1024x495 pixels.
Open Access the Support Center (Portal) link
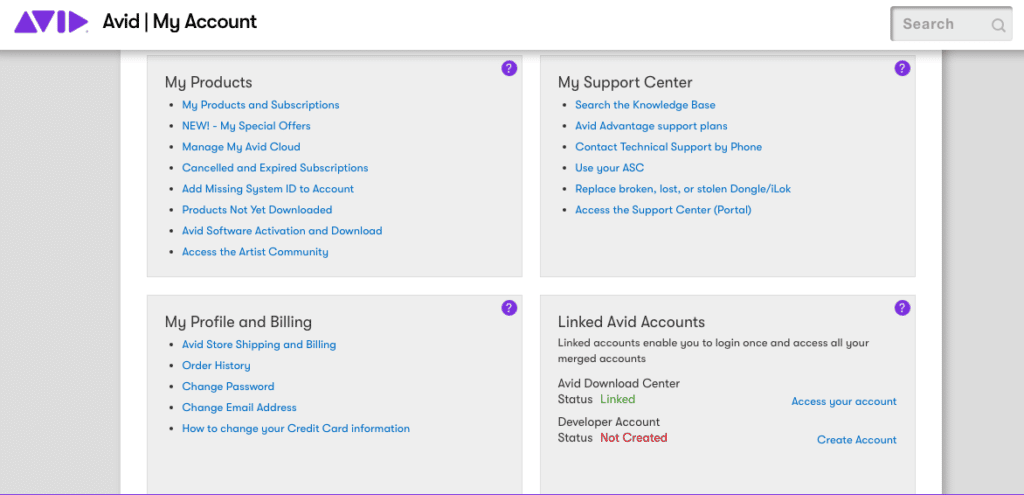[664, 210]
